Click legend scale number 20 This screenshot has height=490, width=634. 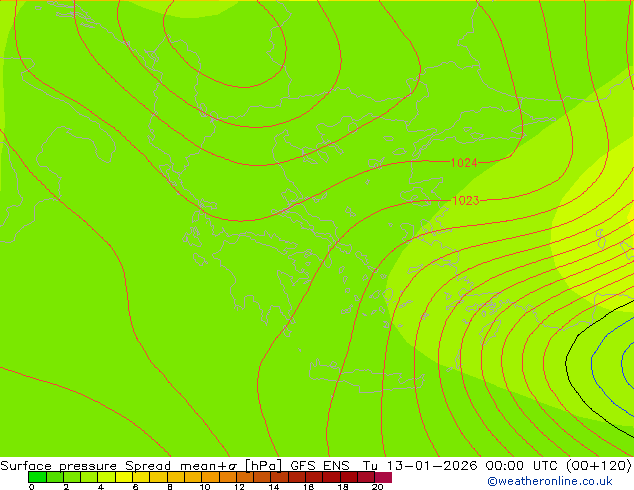point(377,487)
